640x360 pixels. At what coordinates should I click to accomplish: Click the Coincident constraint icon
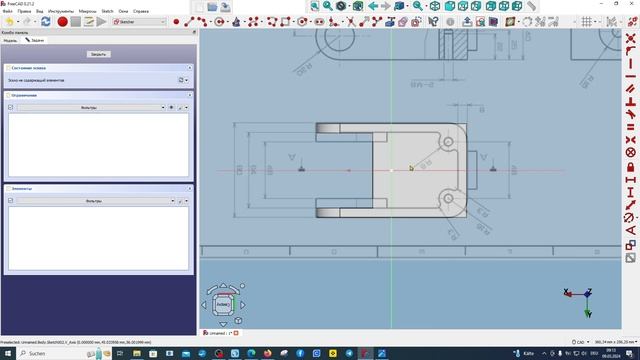coord(631,38)
